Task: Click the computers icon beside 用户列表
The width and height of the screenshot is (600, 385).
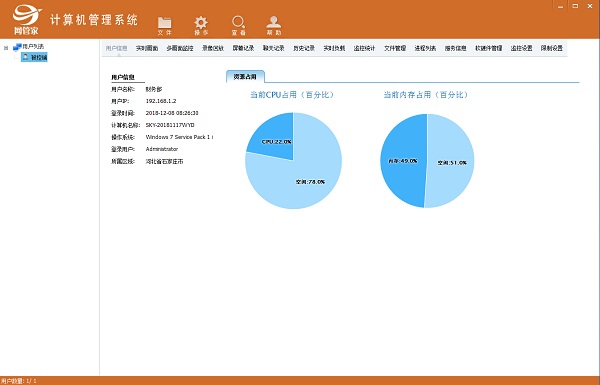Action: coord(17,47)
